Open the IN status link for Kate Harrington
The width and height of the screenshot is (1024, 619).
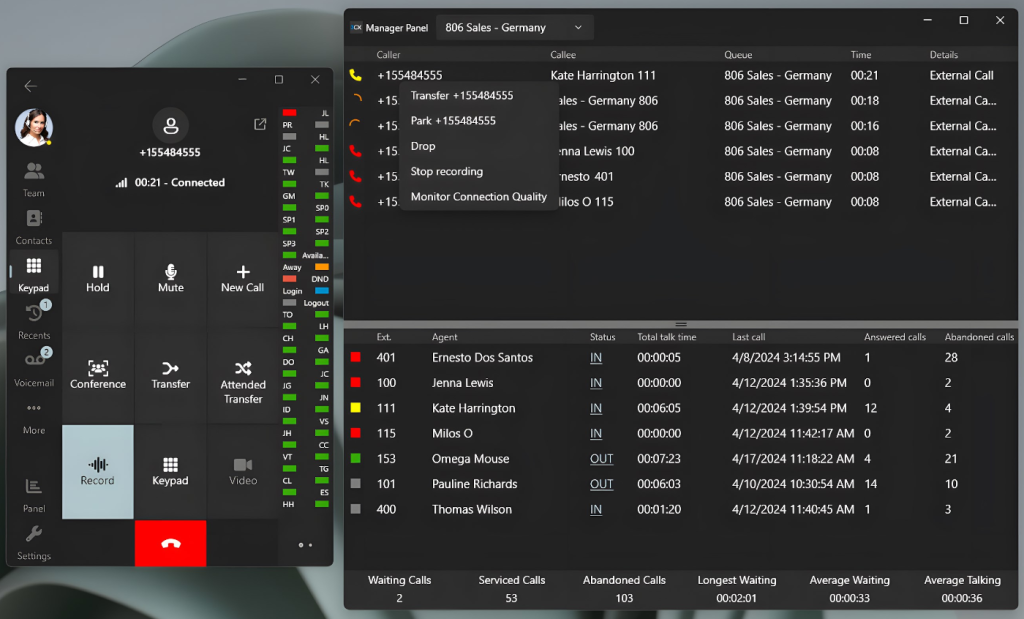click(x=594, y=408)
